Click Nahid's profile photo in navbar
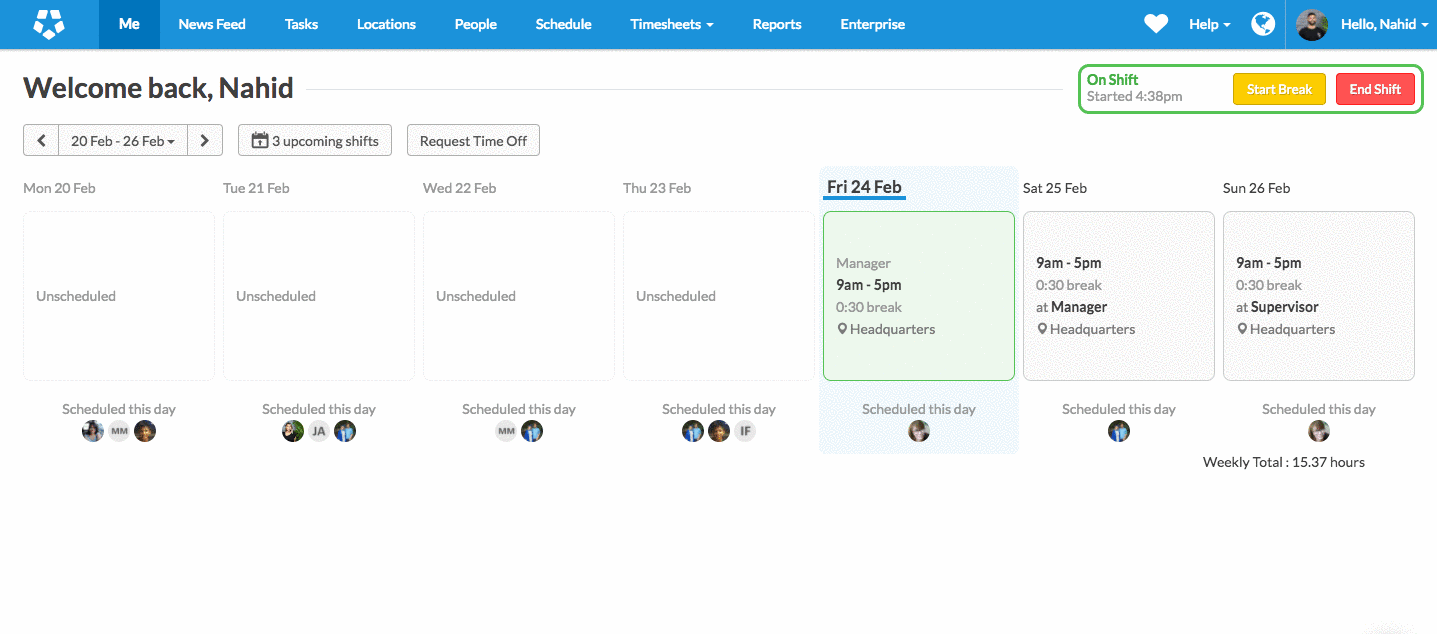Image resolution: width=1437 pixels, height=634 pixels. pos(1311,25)
